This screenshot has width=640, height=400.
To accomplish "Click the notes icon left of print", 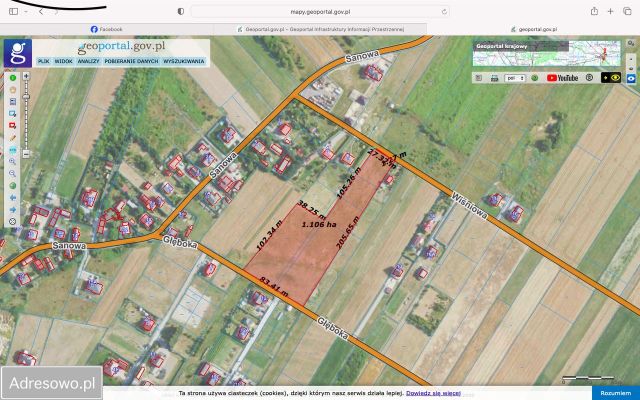I will pos(479,78).
